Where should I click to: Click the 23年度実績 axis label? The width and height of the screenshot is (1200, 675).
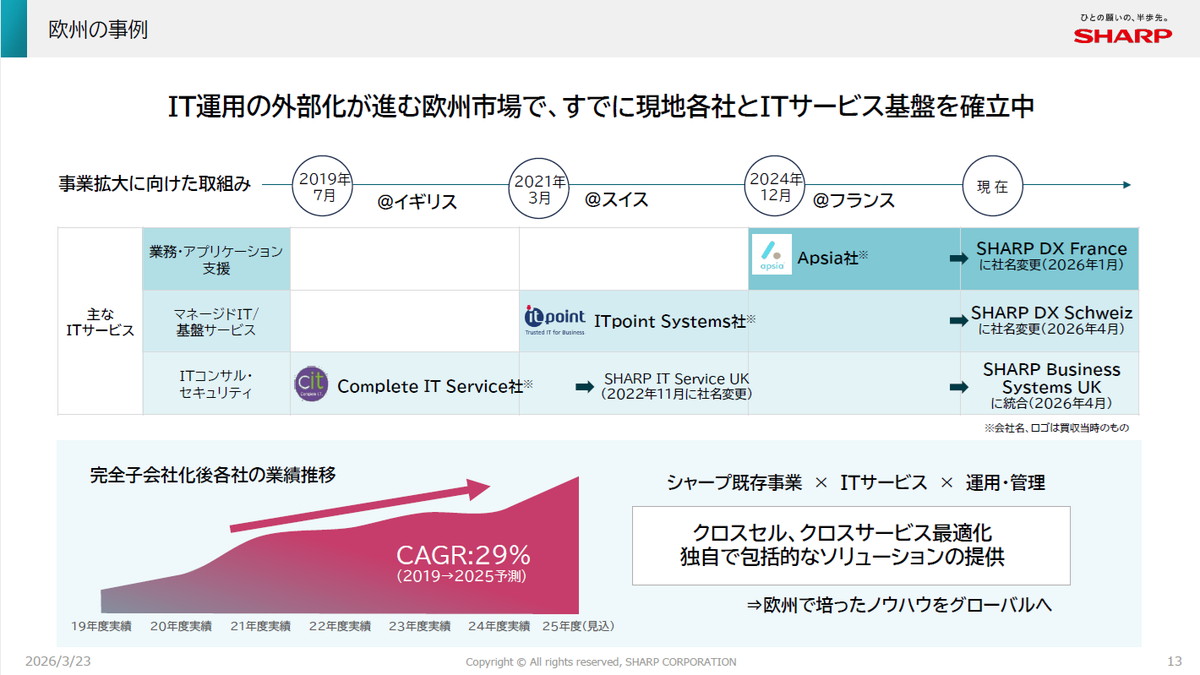(419, 626)
